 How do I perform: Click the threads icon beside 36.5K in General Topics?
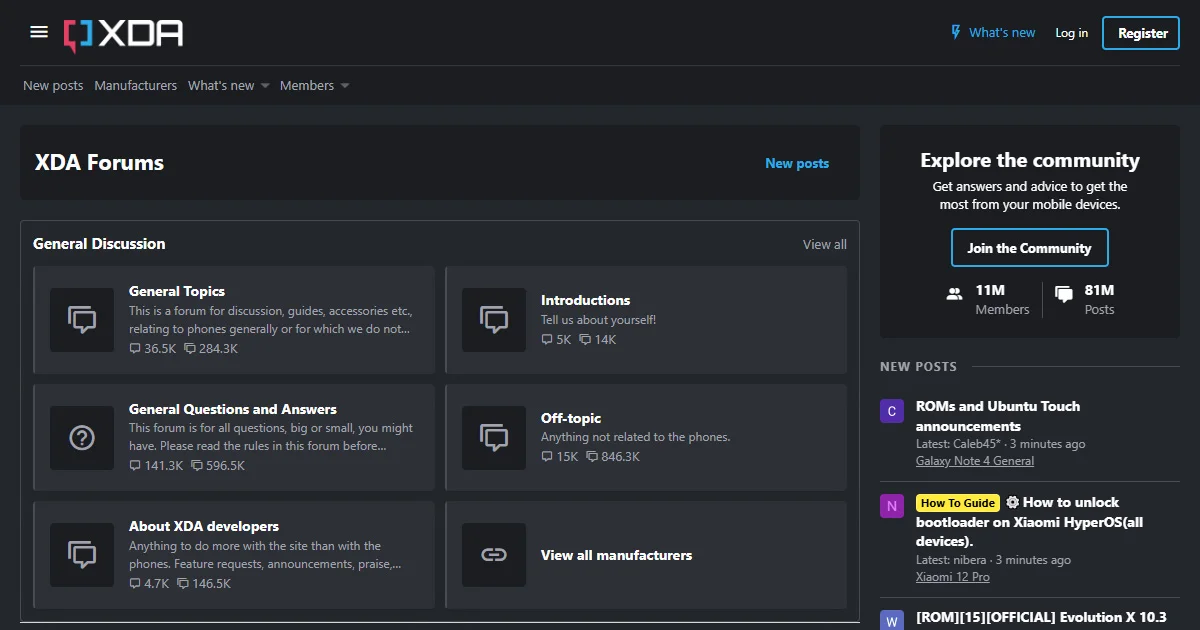pyautogui.click(x=135, y=349)
